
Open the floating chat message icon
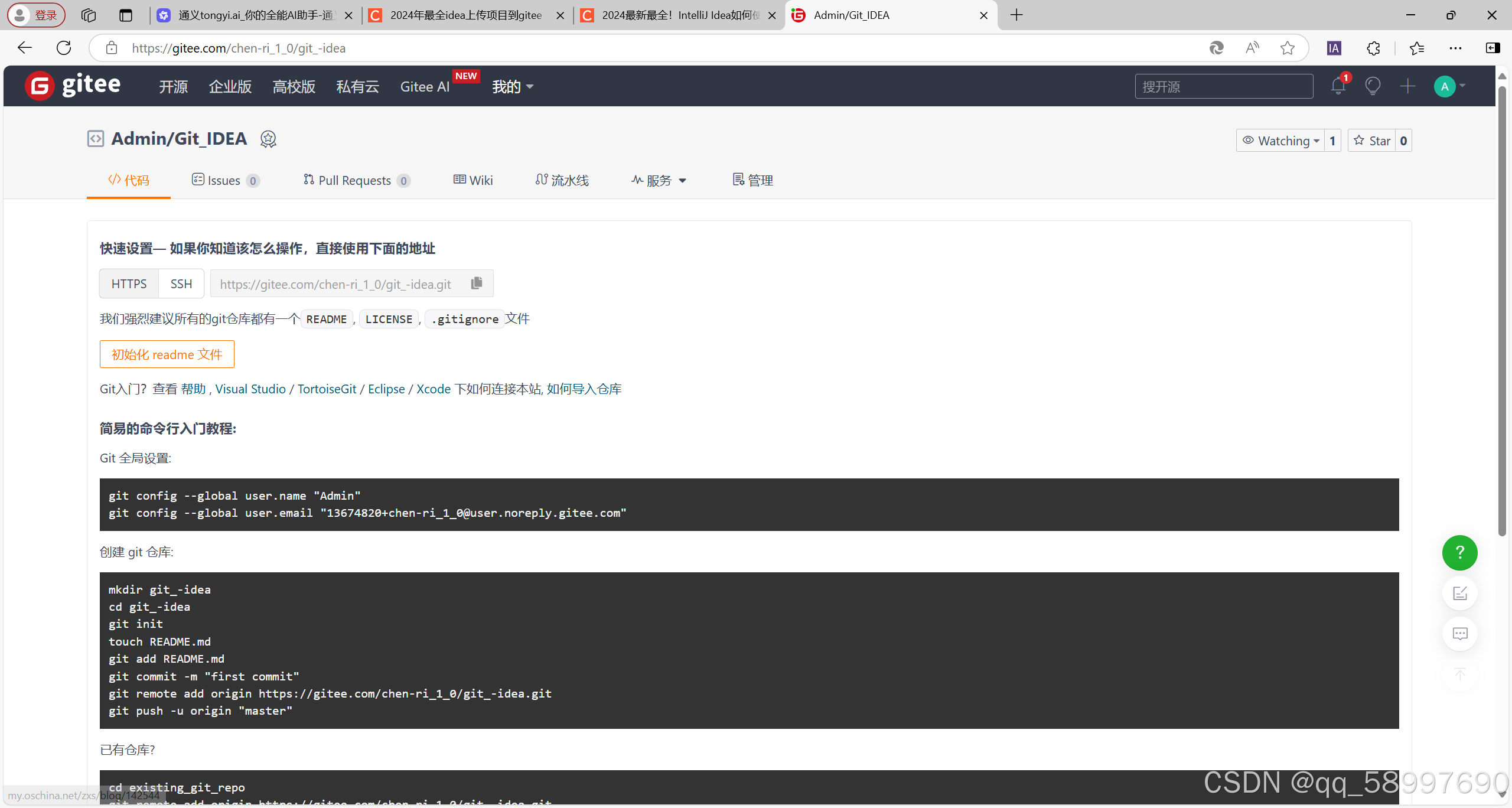coord(1459,634)
